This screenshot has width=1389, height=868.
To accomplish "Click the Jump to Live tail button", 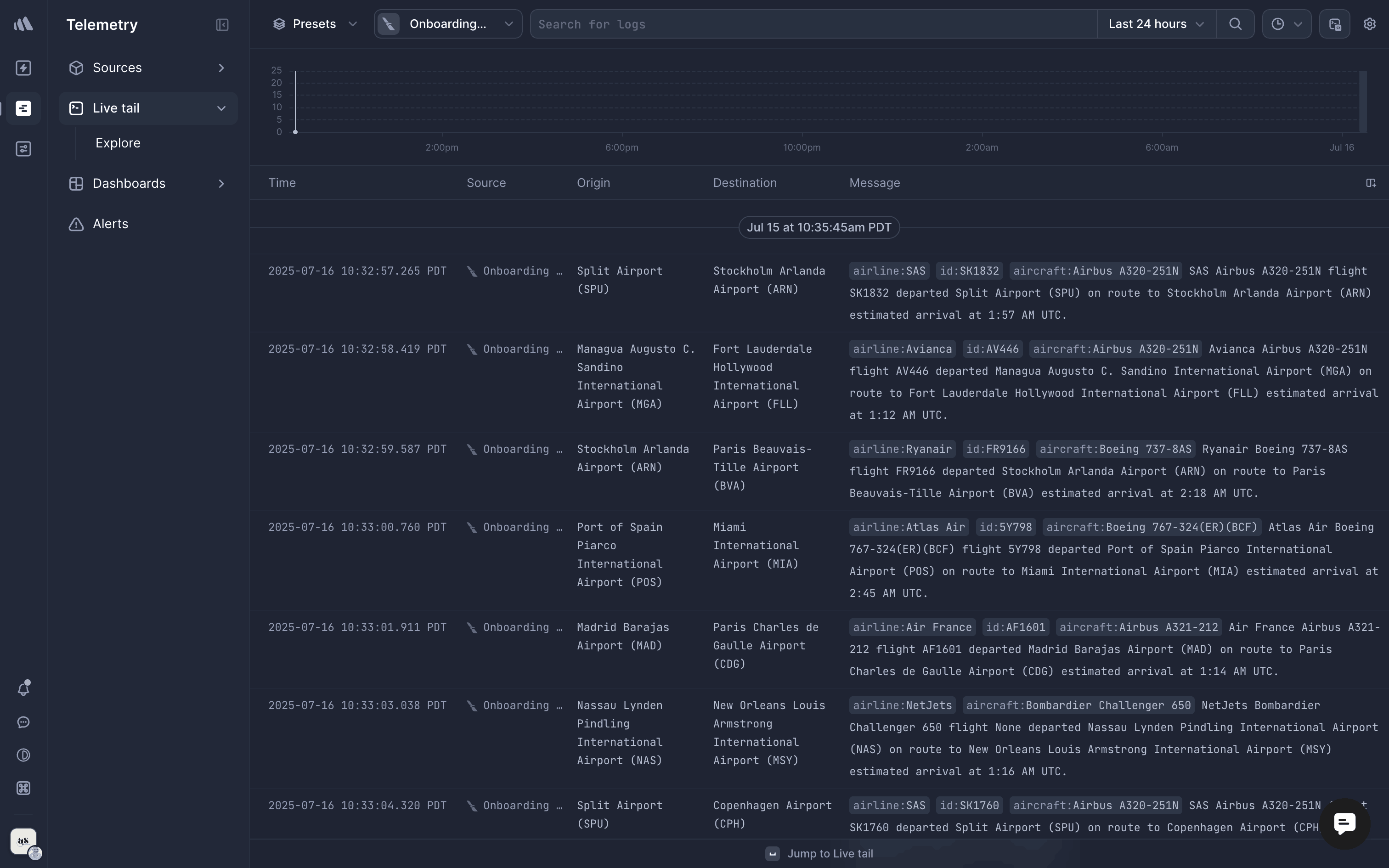I will pyautogui.click(x=819, y=853).
